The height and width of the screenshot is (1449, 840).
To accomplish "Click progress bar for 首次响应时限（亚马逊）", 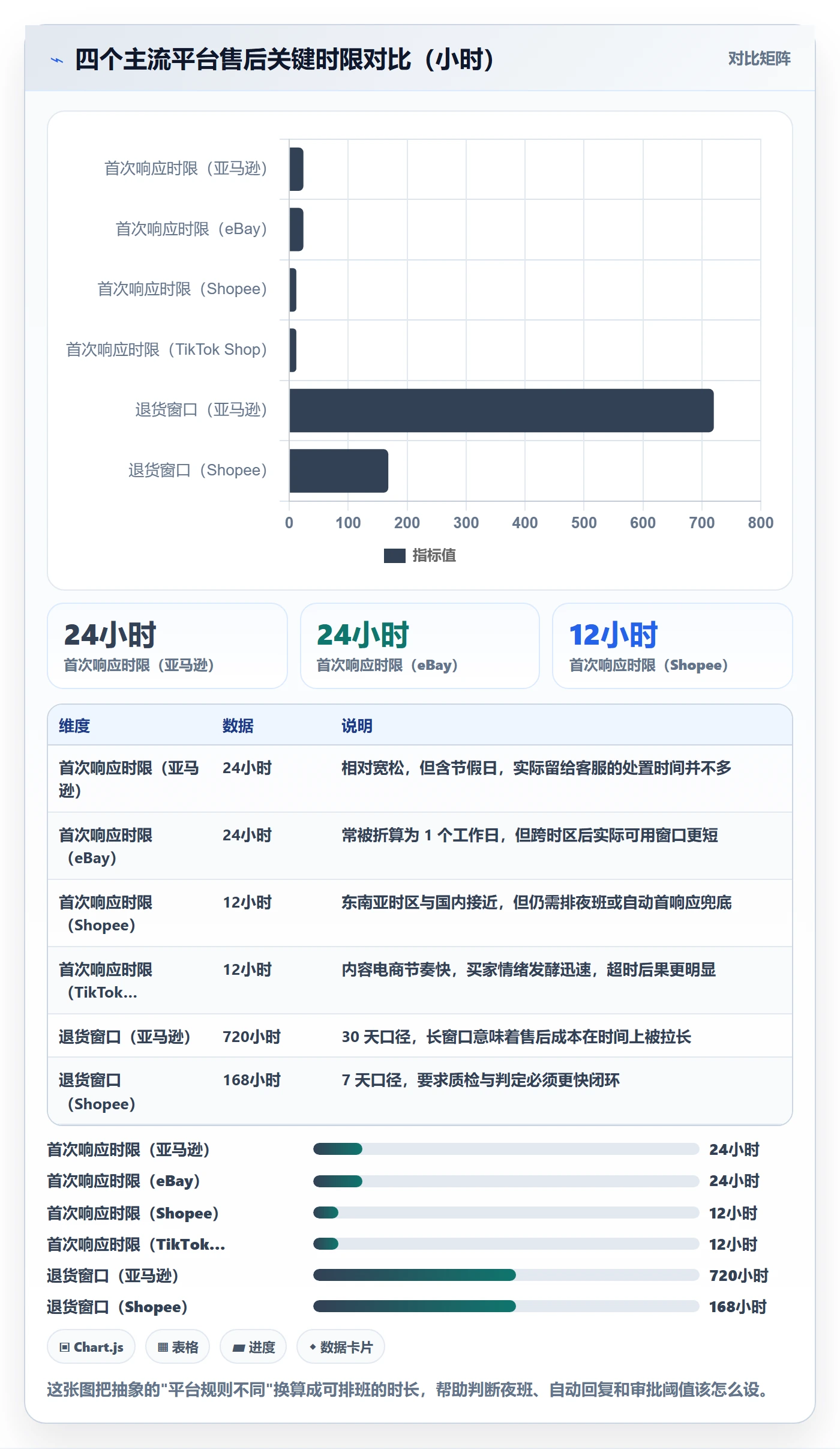I will pyautogui.click(x=506, y=1149).
